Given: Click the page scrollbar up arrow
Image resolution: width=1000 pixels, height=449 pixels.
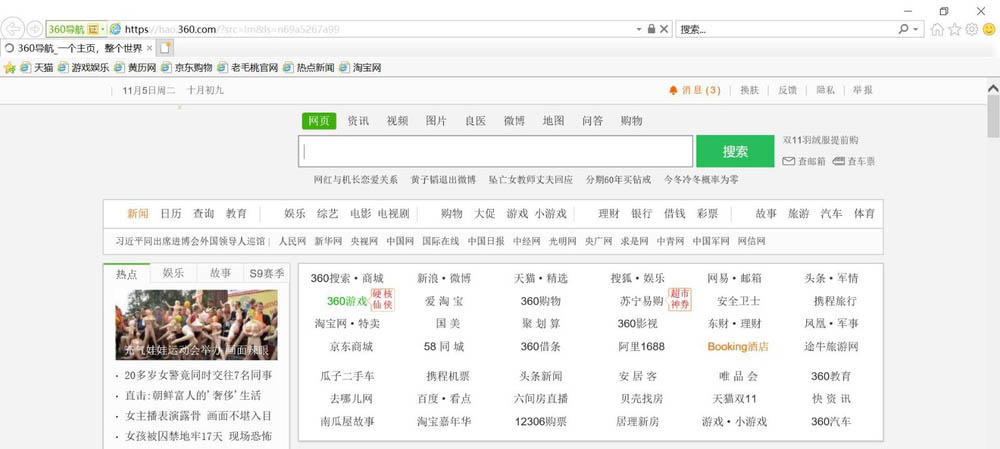Looking at the screenshot, I should pos(993,89).
